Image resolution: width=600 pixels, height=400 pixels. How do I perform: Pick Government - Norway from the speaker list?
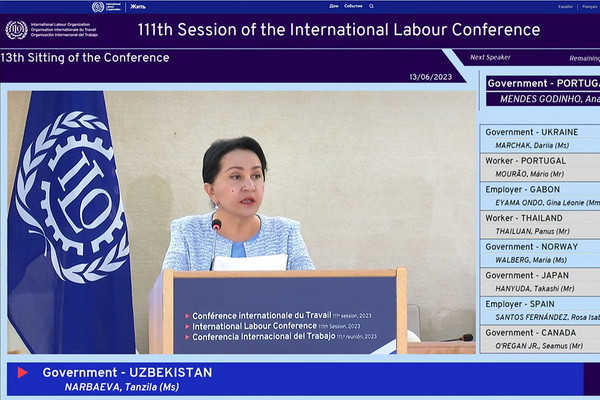coord(542,253)
